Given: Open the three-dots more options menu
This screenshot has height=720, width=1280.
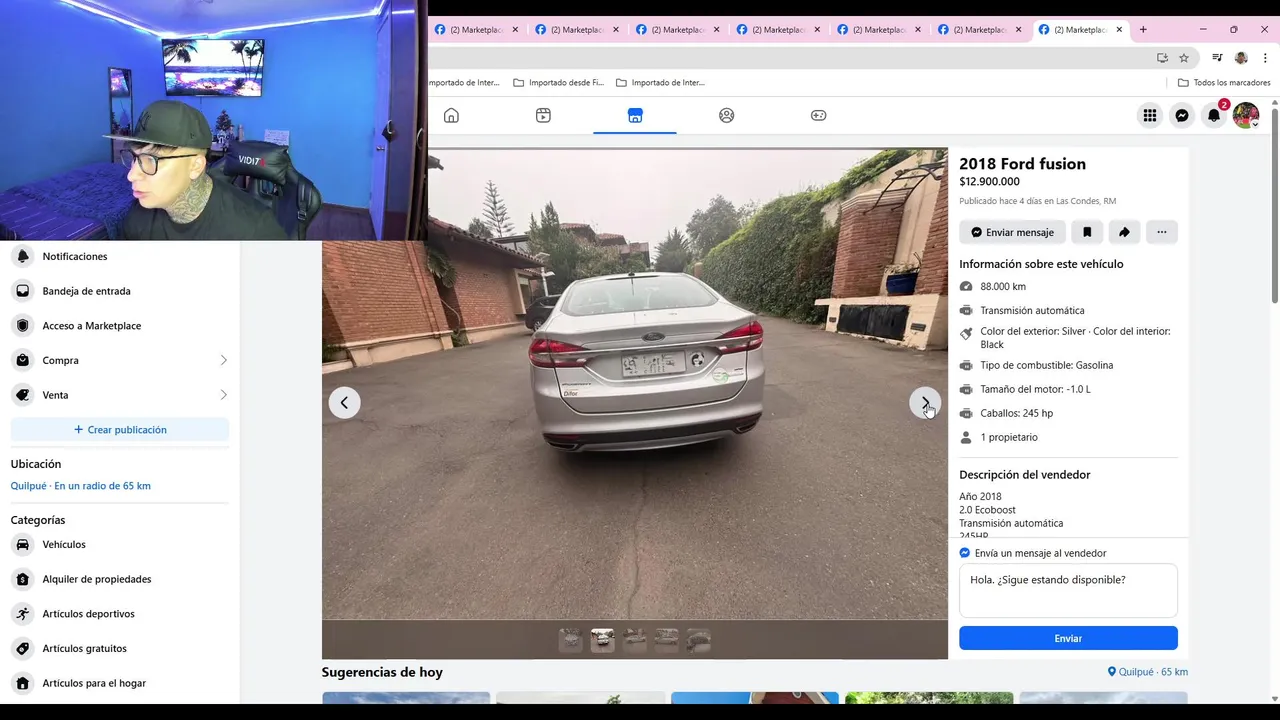Looking at the screenshot, I should (x=1161, y=232).
